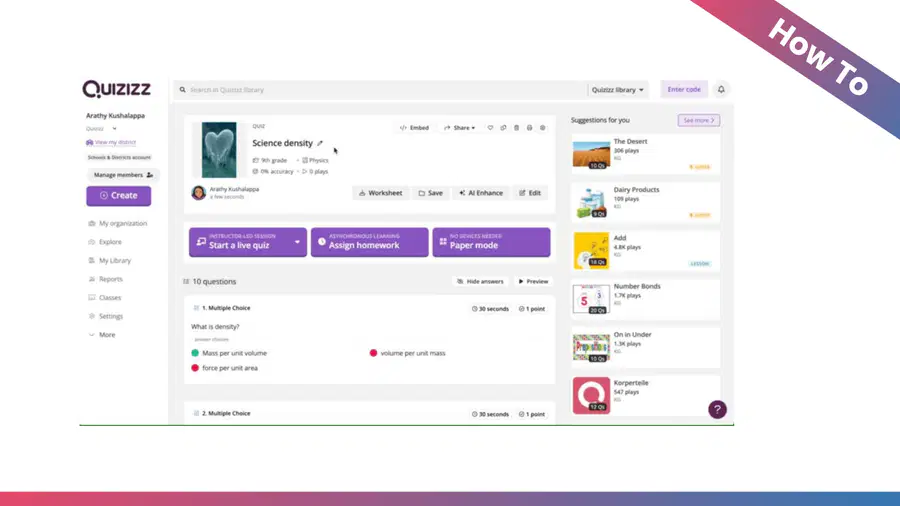Click the '1. Multiple Choice' heading
Viewport: 900px width, 506px height.
(x=226, y=308)
